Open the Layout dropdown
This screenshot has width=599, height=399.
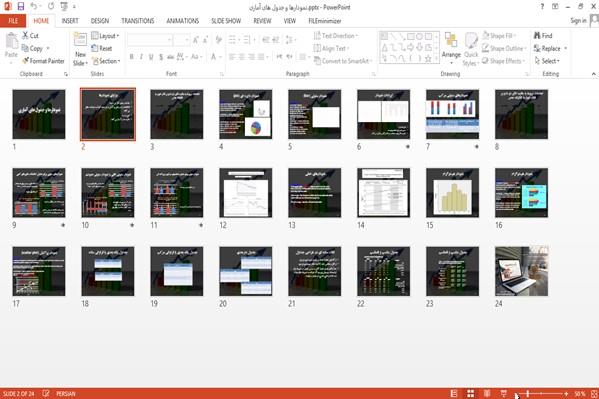pyautogui.click(x=105, y=36)
